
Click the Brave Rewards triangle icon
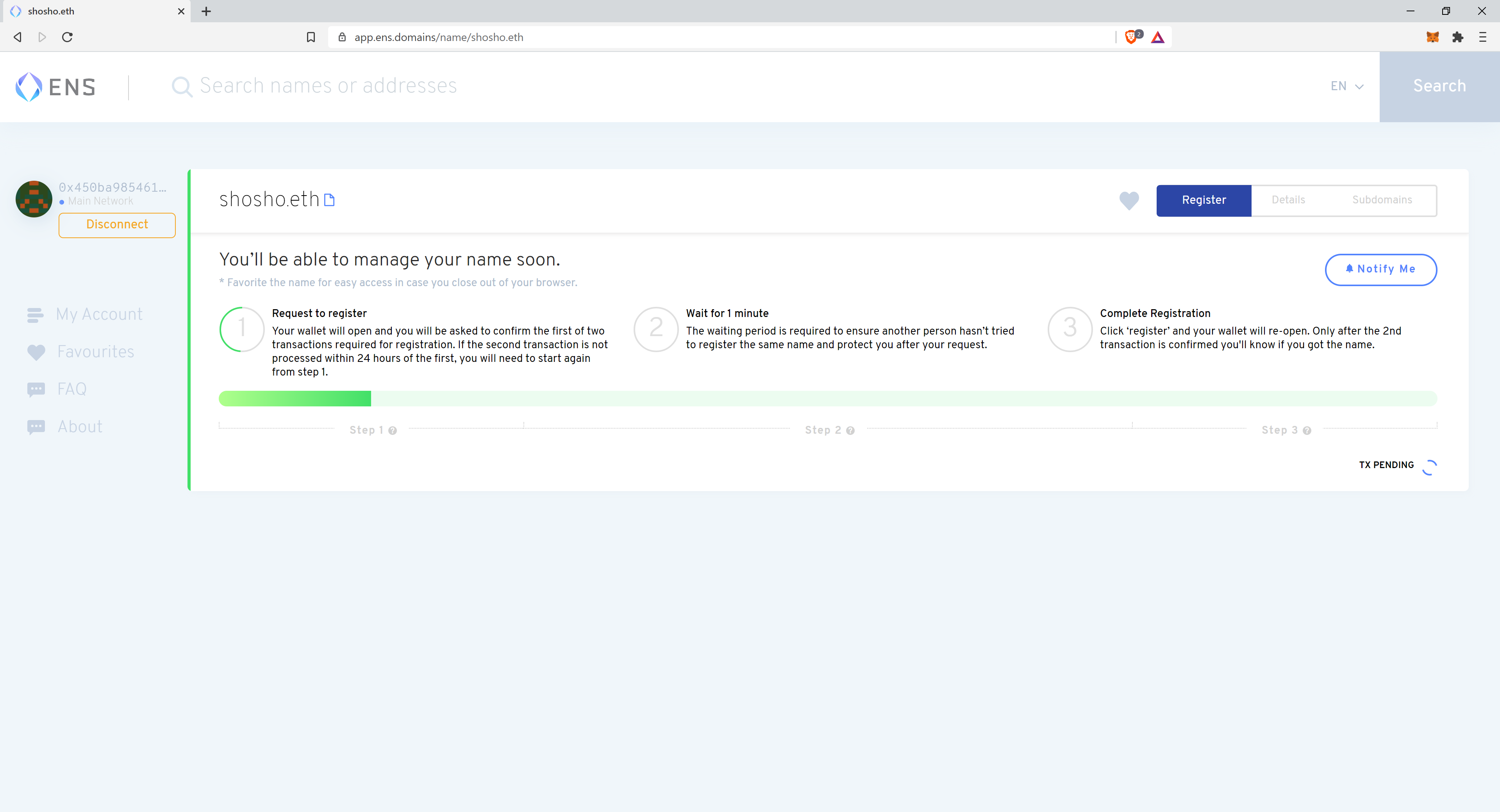click(1157, 37)
